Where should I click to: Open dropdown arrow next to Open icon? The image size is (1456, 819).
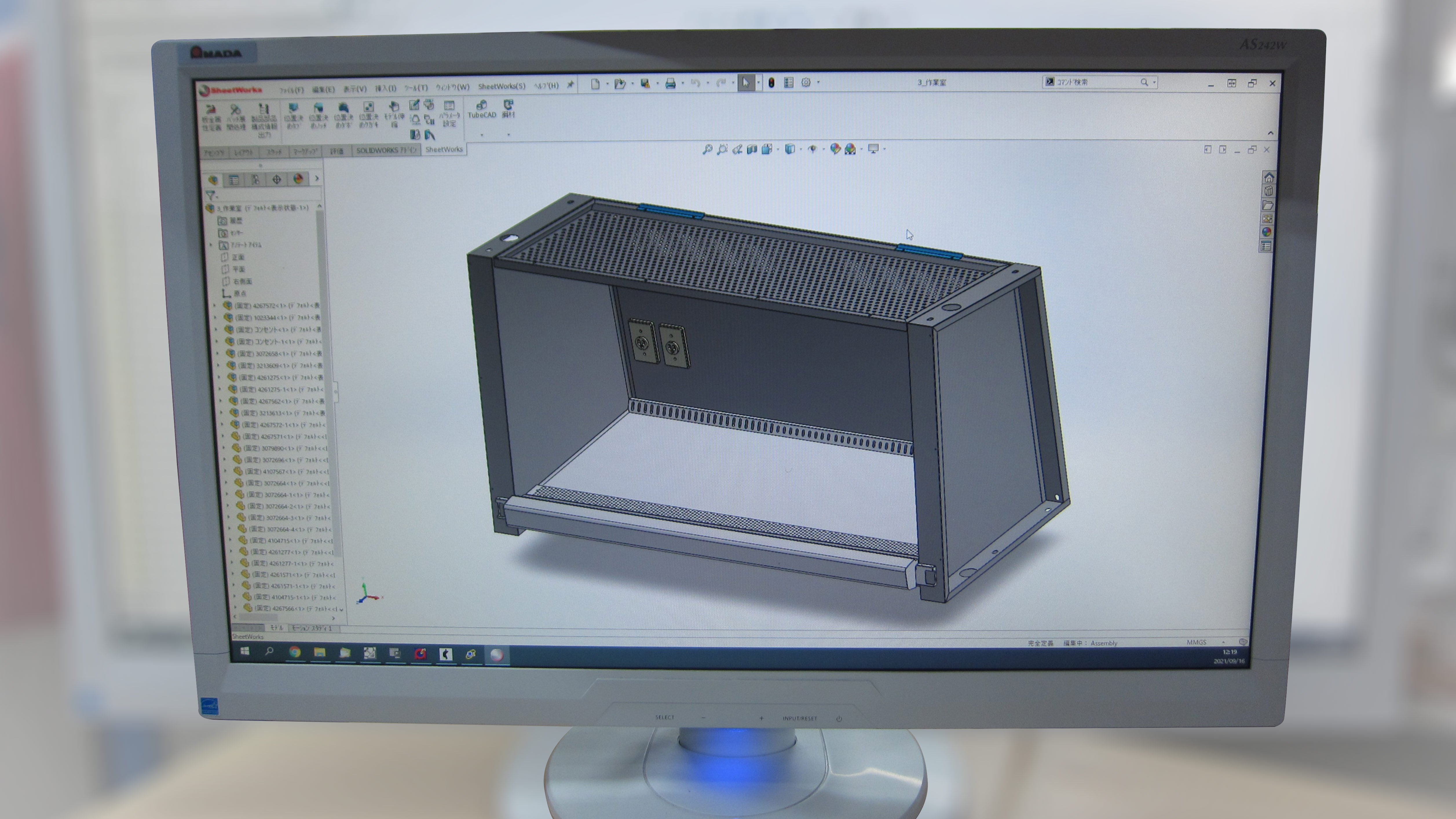tap(632, 84)
